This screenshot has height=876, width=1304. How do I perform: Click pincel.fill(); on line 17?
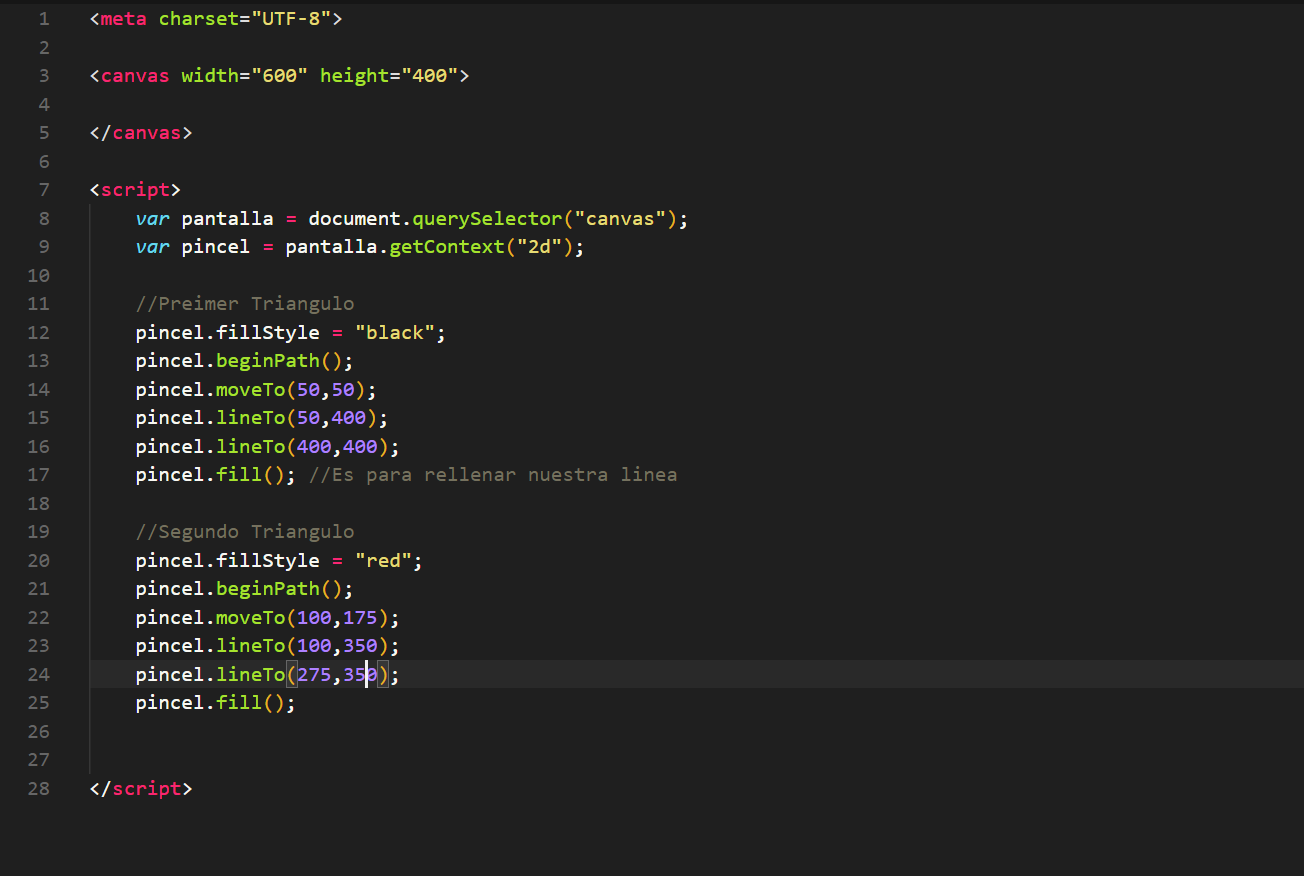[x=216, y=474]
